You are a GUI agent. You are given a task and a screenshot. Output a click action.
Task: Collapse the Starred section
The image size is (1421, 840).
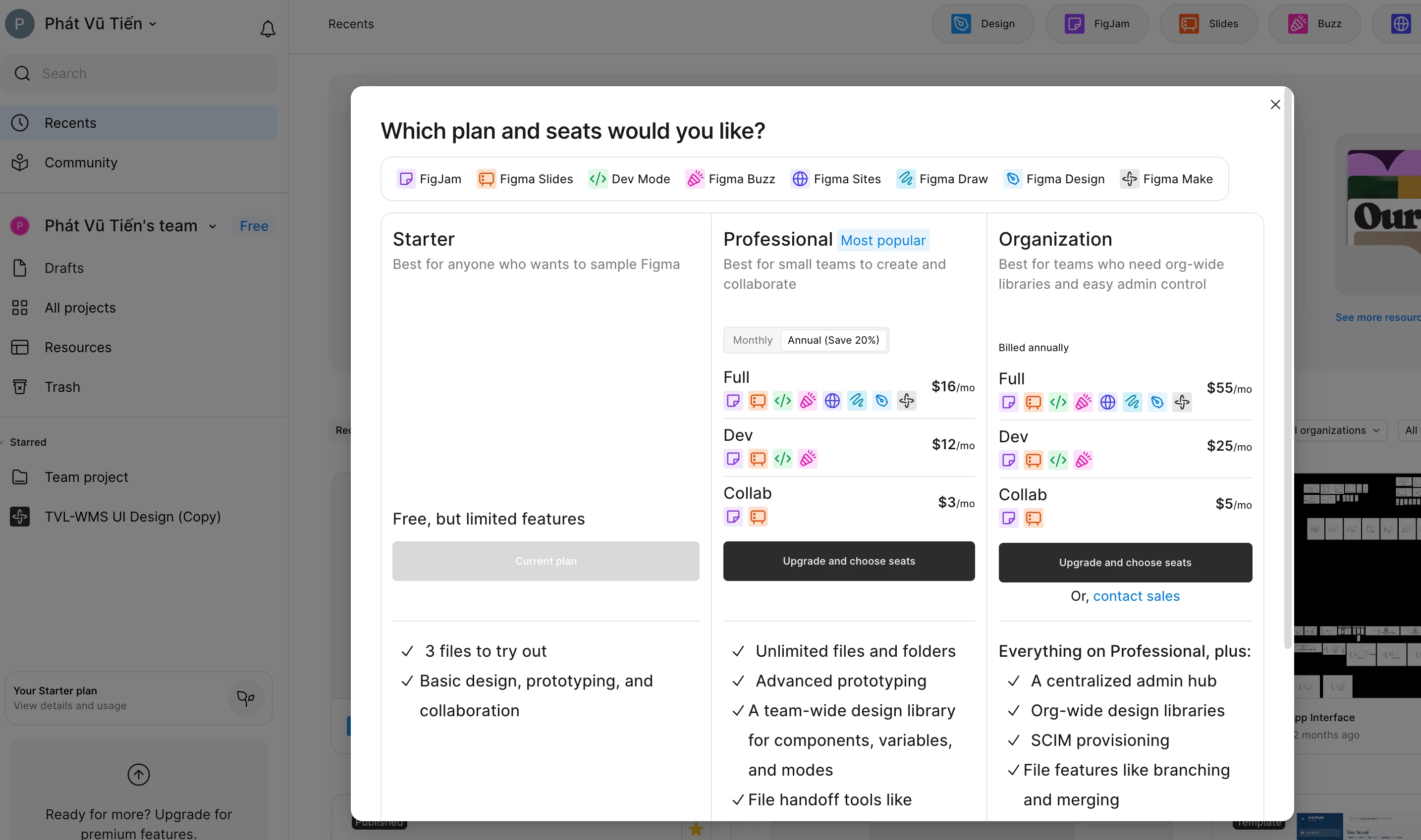click(27, 442)
